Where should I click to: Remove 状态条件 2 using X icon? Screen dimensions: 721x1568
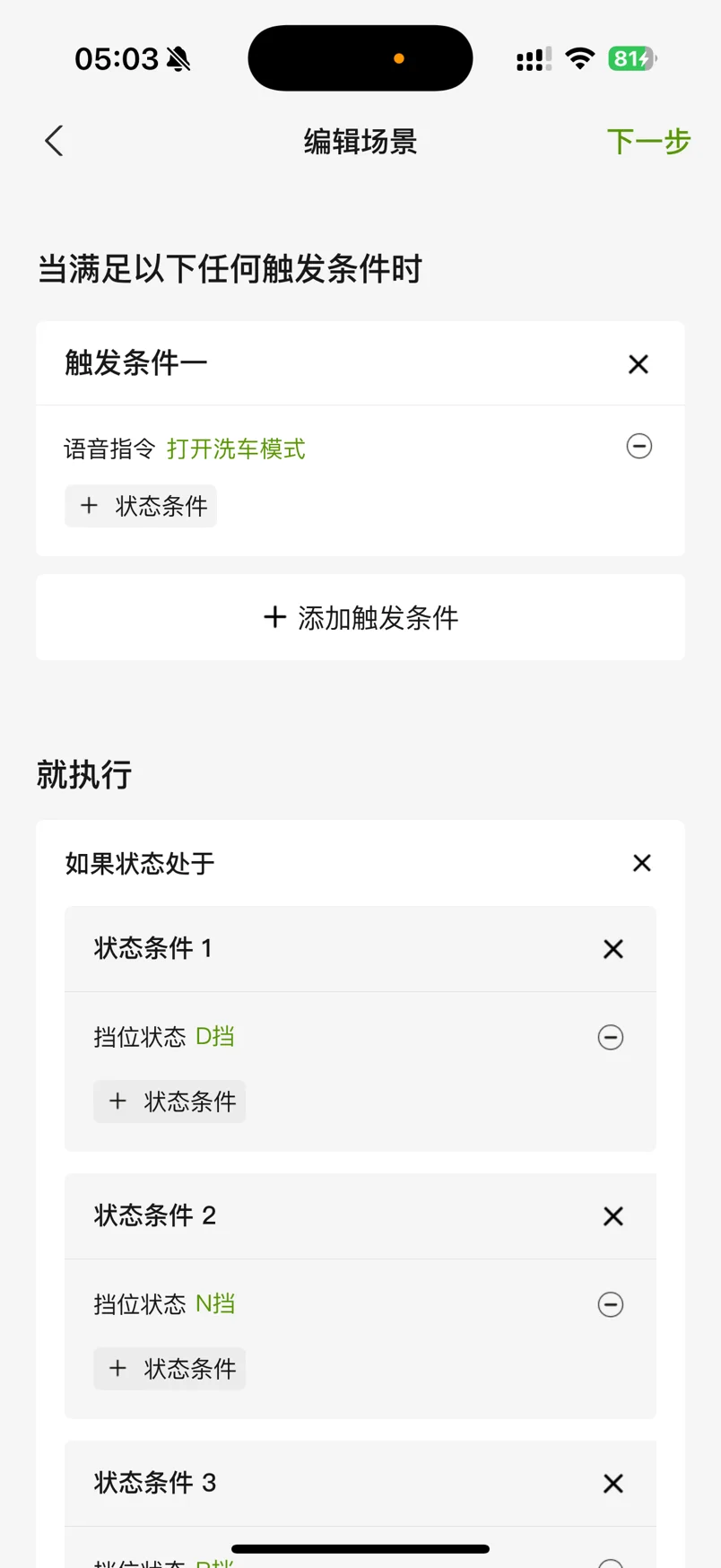613,1216
